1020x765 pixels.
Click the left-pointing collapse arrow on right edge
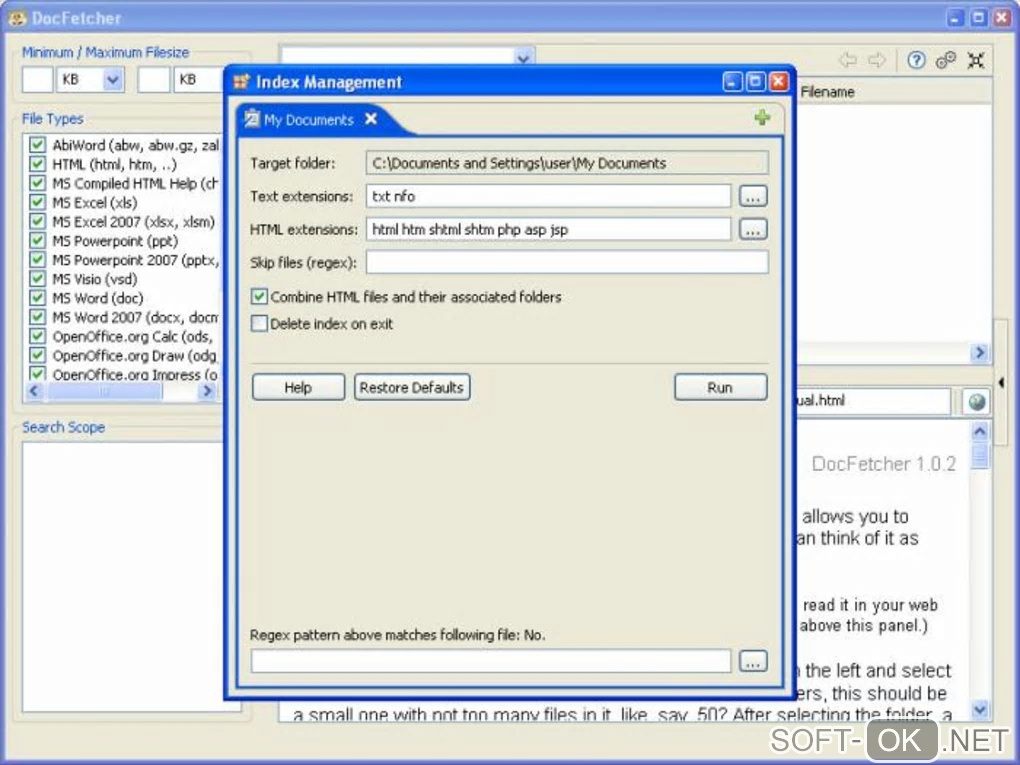(1001, 382)
